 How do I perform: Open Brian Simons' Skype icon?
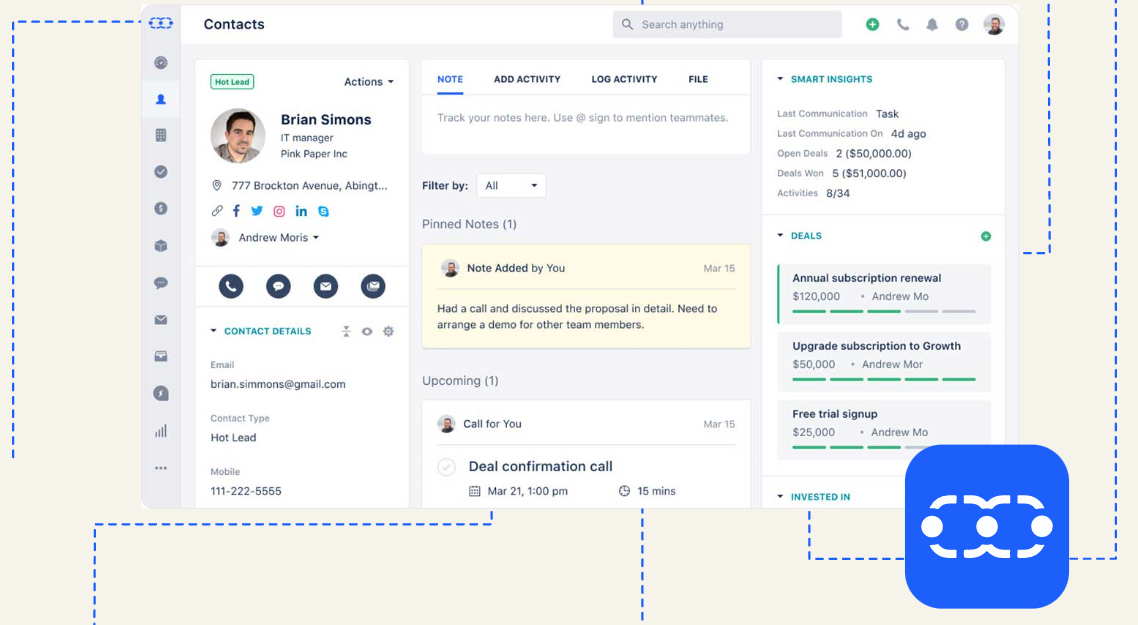point(324,211)
